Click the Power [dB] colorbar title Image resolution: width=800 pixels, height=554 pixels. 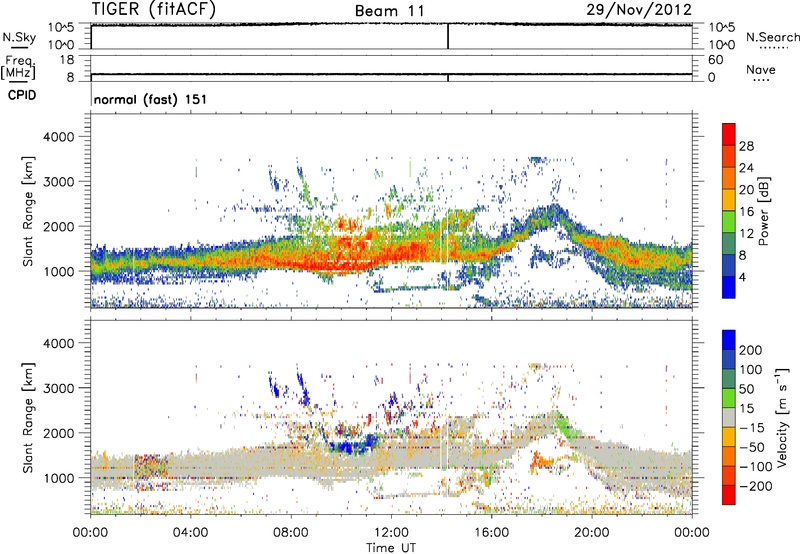click(x=764, y=211)
